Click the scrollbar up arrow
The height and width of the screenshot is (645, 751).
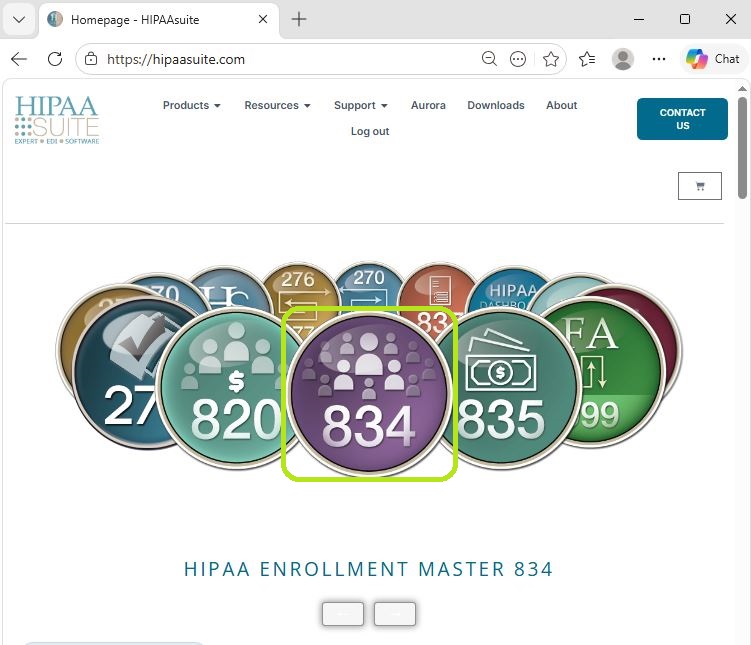point(742,88)
